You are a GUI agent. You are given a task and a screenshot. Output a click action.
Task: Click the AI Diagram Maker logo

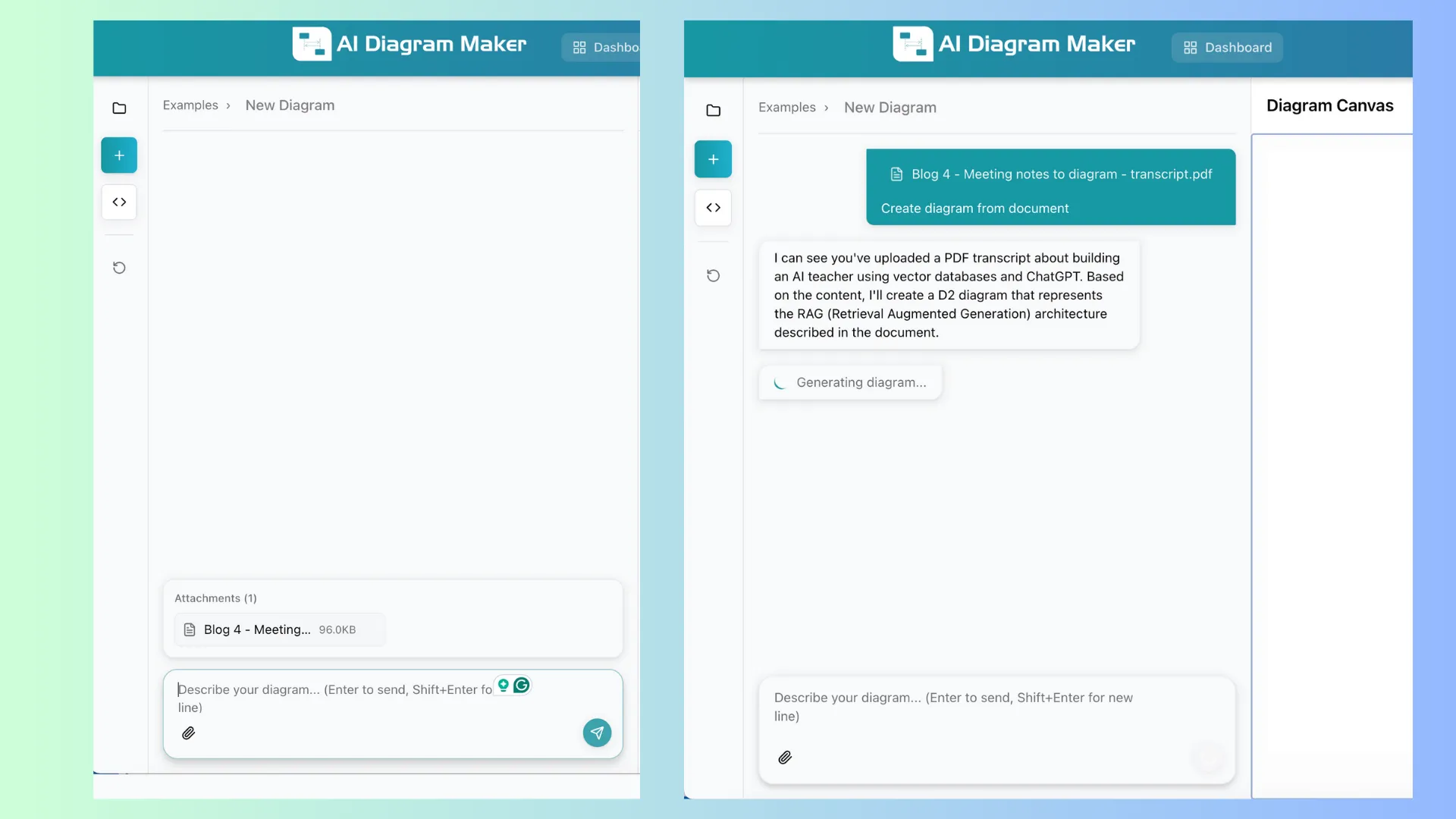(x=409, y=43)
